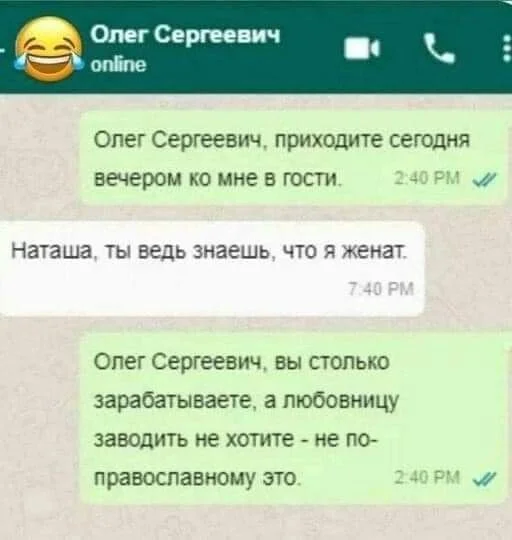This screenshot has height=540, width=512.
Task: Open the three-dot more options menu
Action: (x=506, y=48)
